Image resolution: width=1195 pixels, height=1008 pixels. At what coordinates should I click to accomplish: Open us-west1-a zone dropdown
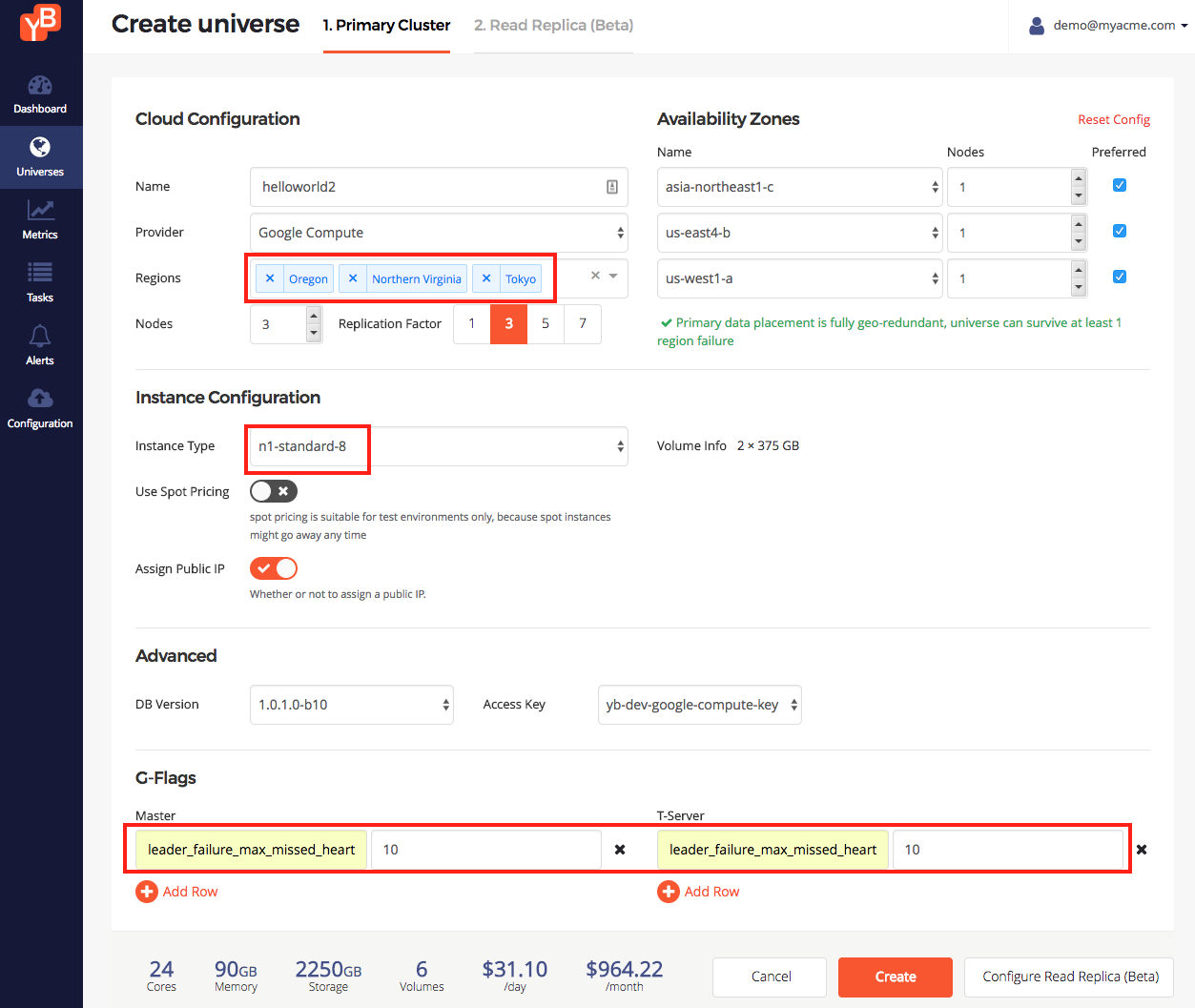799,278
